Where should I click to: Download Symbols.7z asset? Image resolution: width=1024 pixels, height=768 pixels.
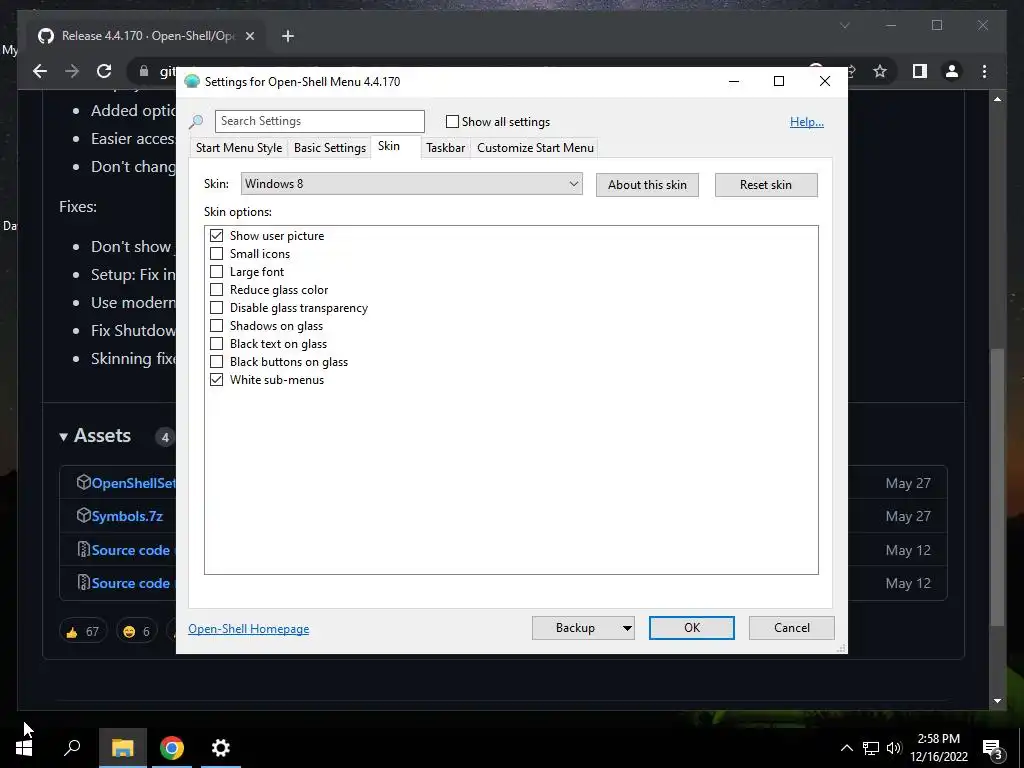[127, 516]
